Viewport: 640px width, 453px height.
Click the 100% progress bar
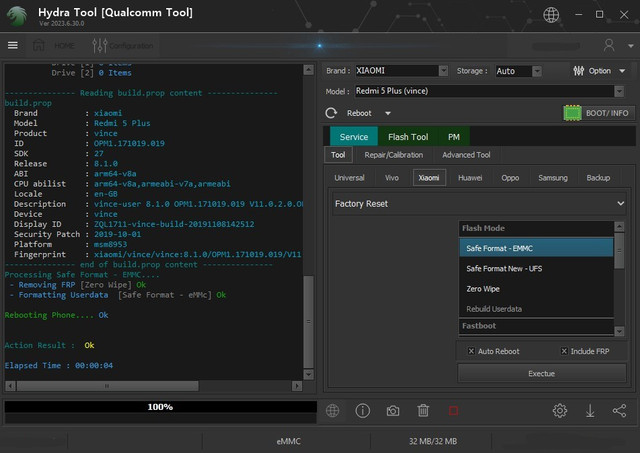(160, 407)
